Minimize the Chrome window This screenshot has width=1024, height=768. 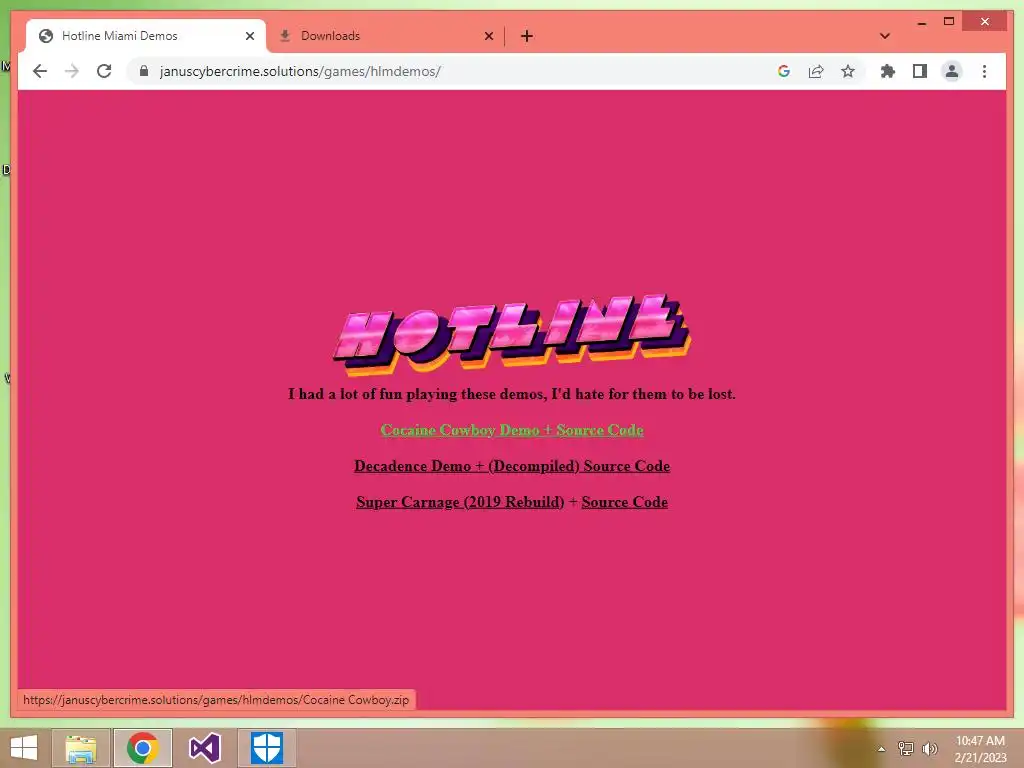click(x=921, y=22)
